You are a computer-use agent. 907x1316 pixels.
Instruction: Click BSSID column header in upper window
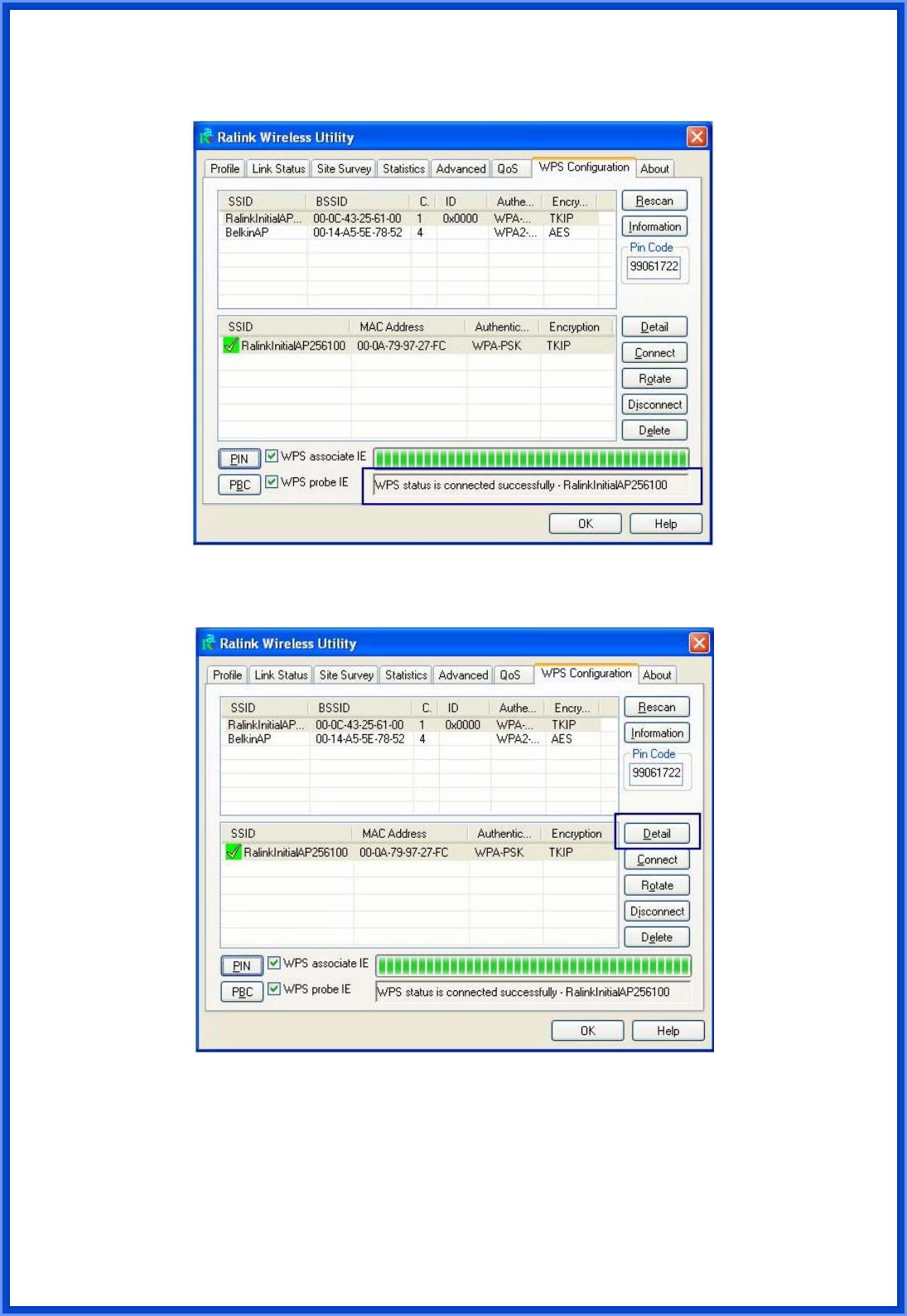358,201
